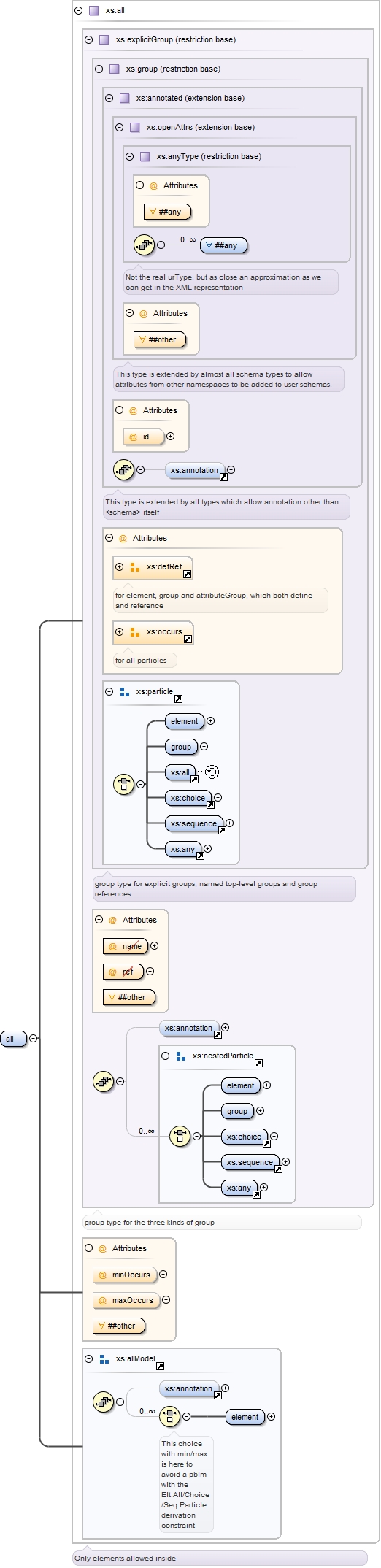Select the ##any wildcard element
The height and width of the screenshot is (1568, 381).
point(224,245)
